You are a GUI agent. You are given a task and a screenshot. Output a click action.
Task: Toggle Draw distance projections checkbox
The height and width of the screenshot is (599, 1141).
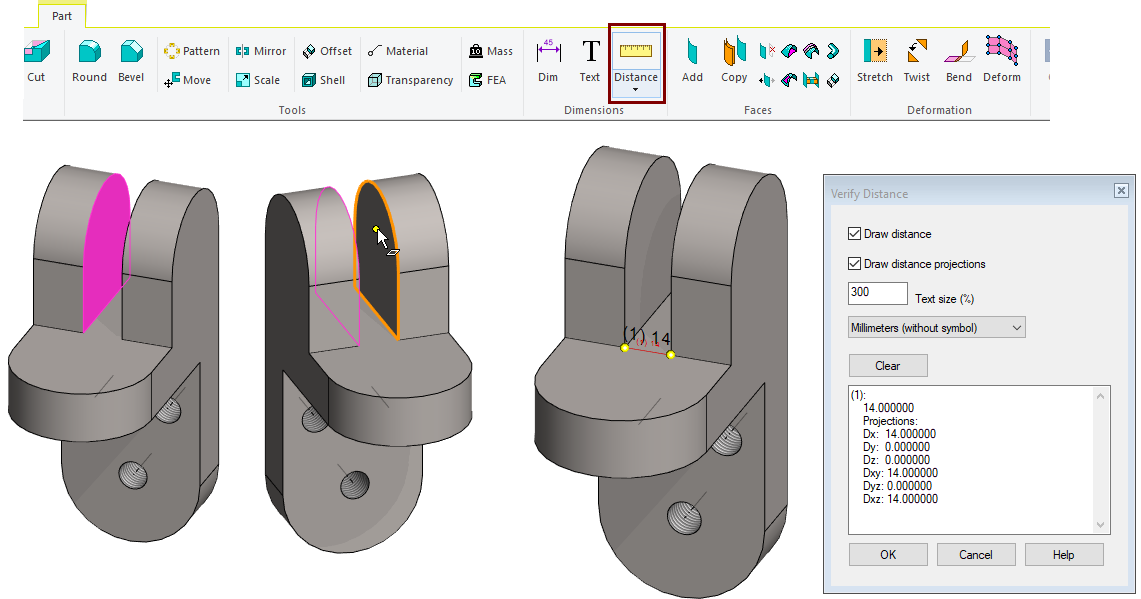pos(854,264)
